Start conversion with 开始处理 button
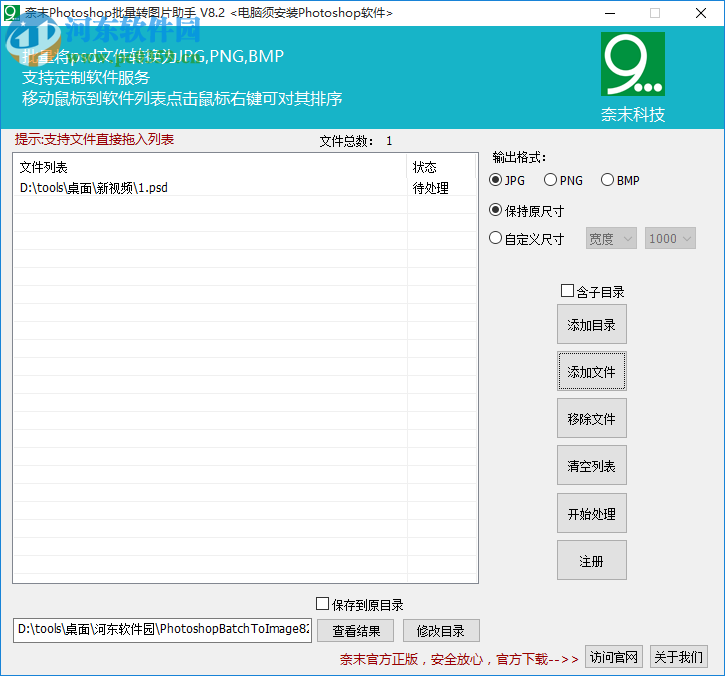 [x=592, y=513]
